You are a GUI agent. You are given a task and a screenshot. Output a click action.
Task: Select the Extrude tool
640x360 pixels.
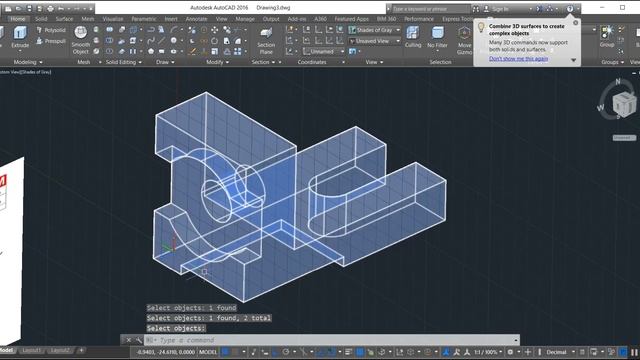coord(20,37)
